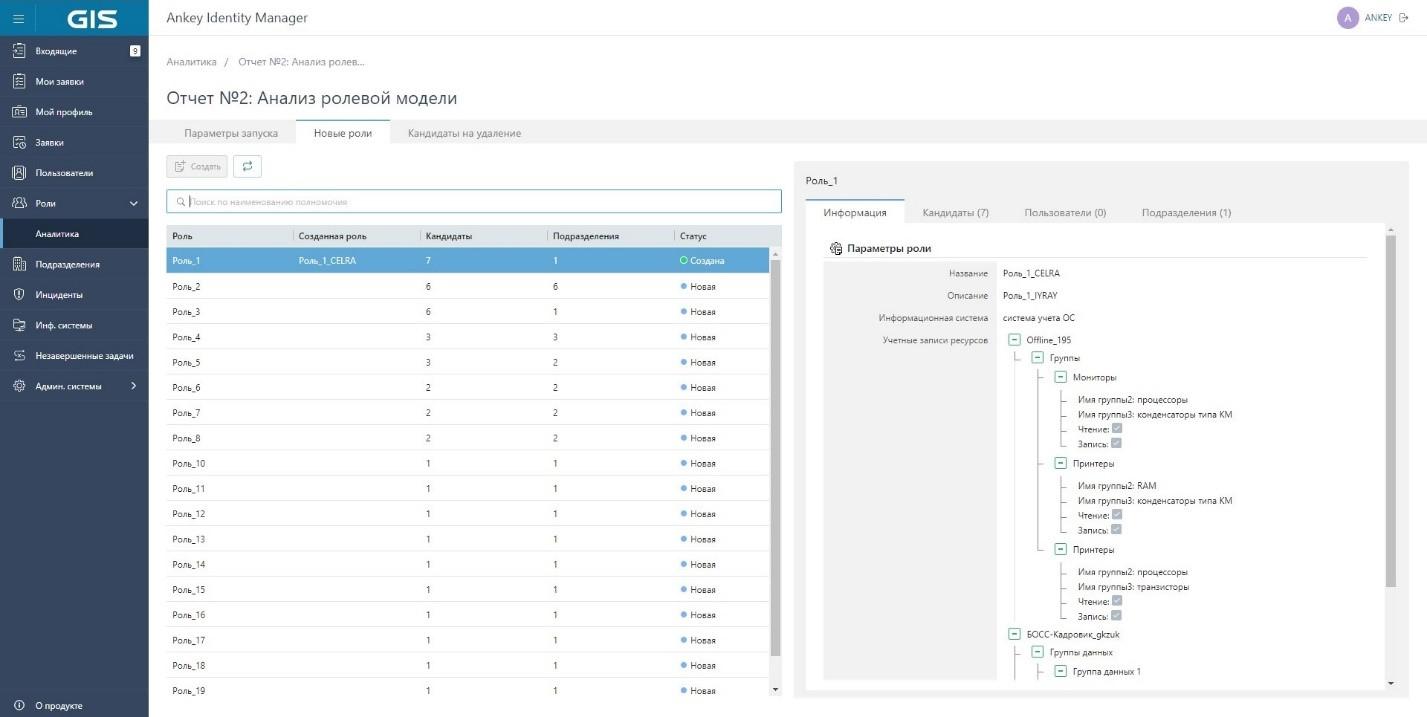Open the Пользователи sidebar icon
Screen dimensions: 1427x717
[x=19, y=173]
